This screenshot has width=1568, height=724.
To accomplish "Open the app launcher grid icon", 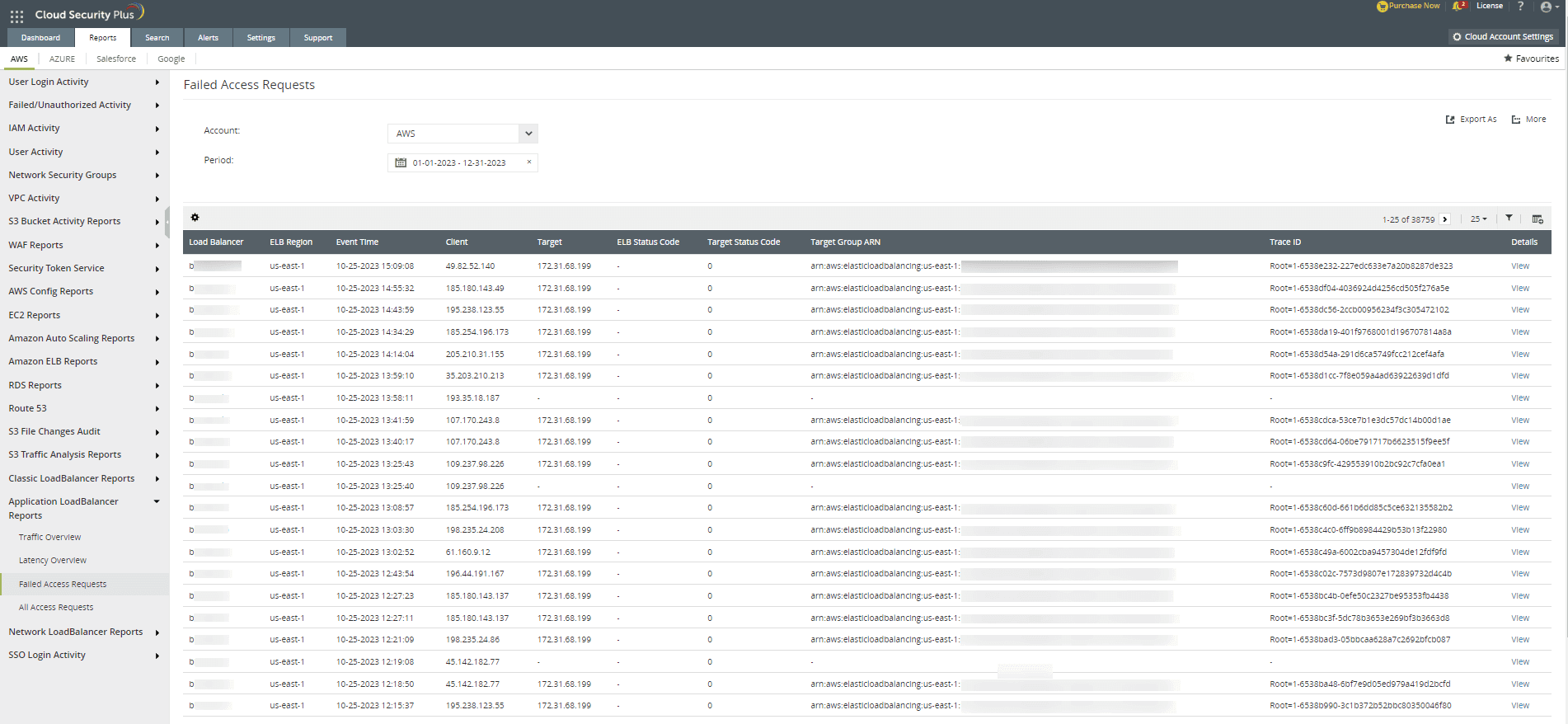I will coord(16,16).
